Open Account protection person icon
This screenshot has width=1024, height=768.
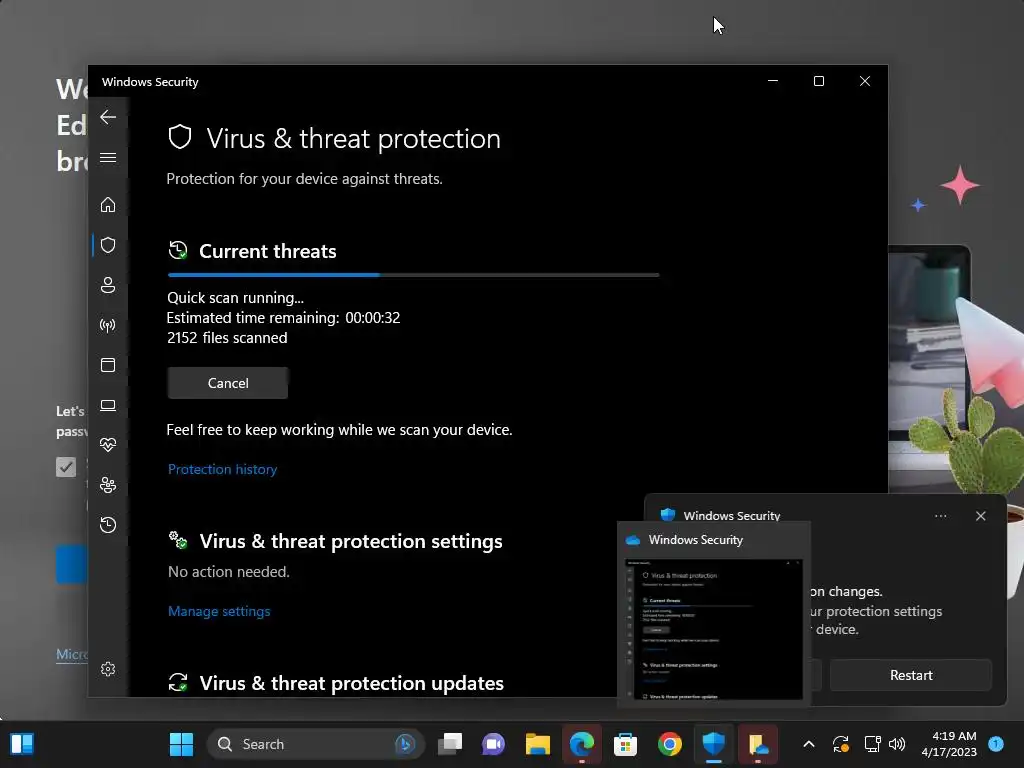pyautogui.click(x=108, y=285)
